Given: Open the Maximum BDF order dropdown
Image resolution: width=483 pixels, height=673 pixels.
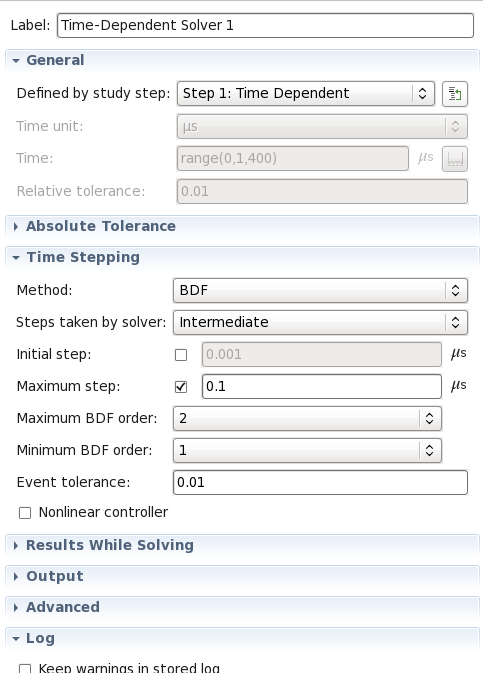Looking at the screenshot, I should pos(307,418).
